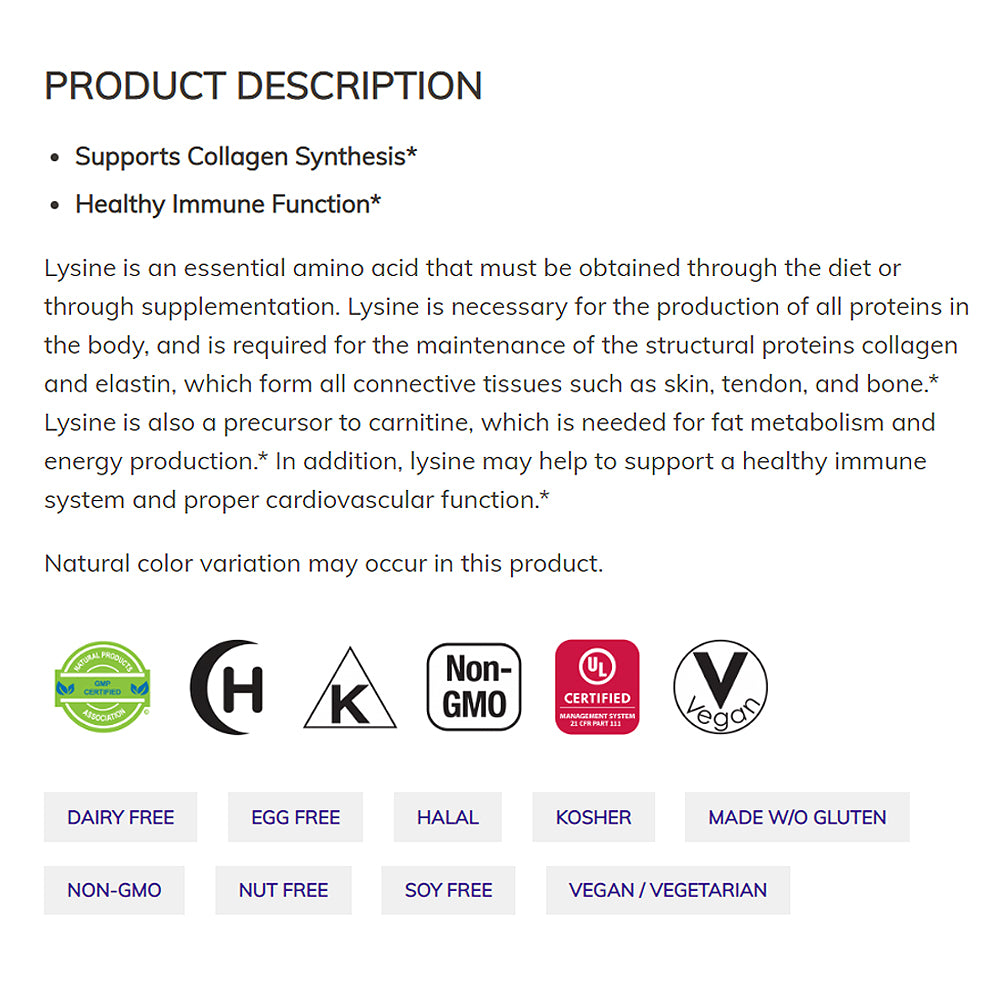This screenshot has height=1000, width=1000.
Task: Click the Supports Collagen Synthesis bullet
Action: click(x=246, y=157)
